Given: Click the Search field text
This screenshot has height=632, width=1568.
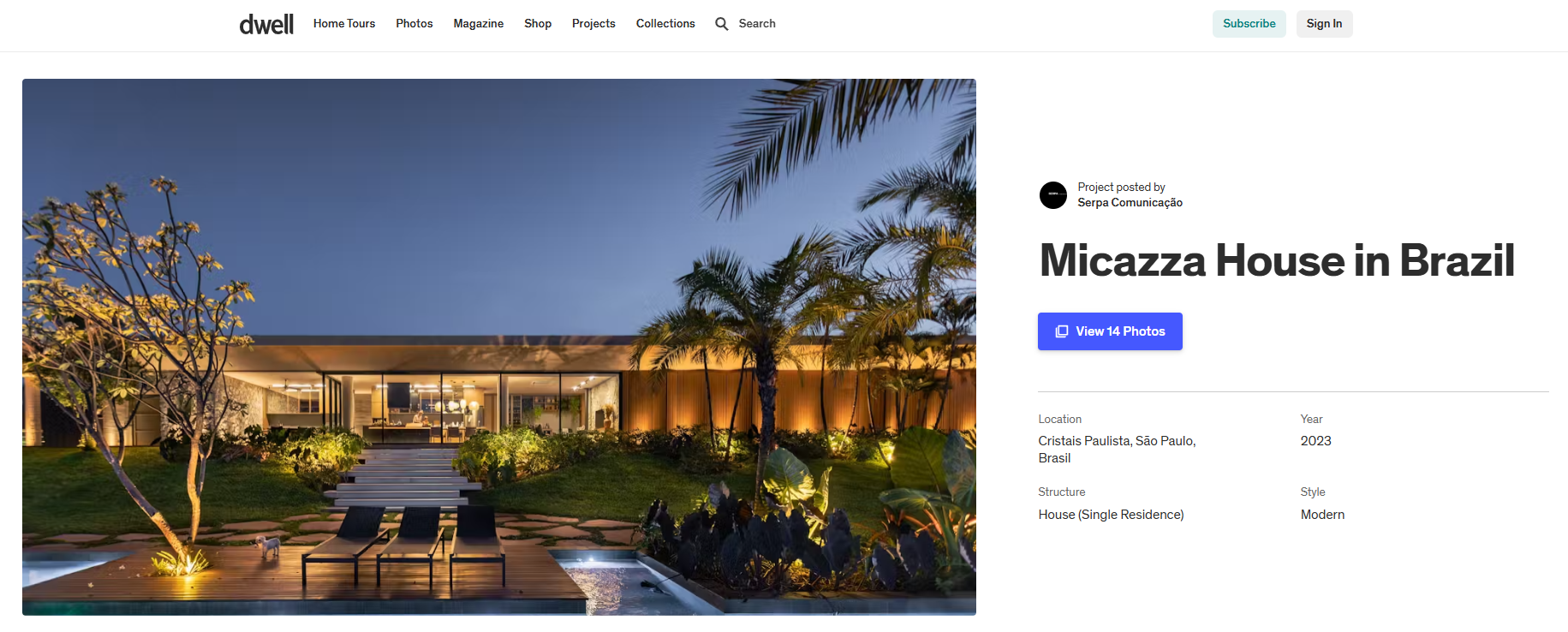Looking at the screenshot, I should tap(757, 24).
